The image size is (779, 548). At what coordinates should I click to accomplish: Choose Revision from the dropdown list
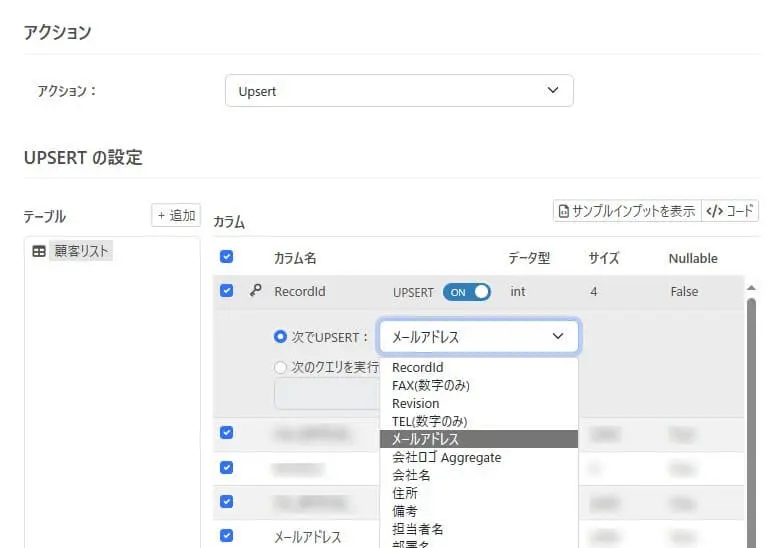[x=479, y=403]
